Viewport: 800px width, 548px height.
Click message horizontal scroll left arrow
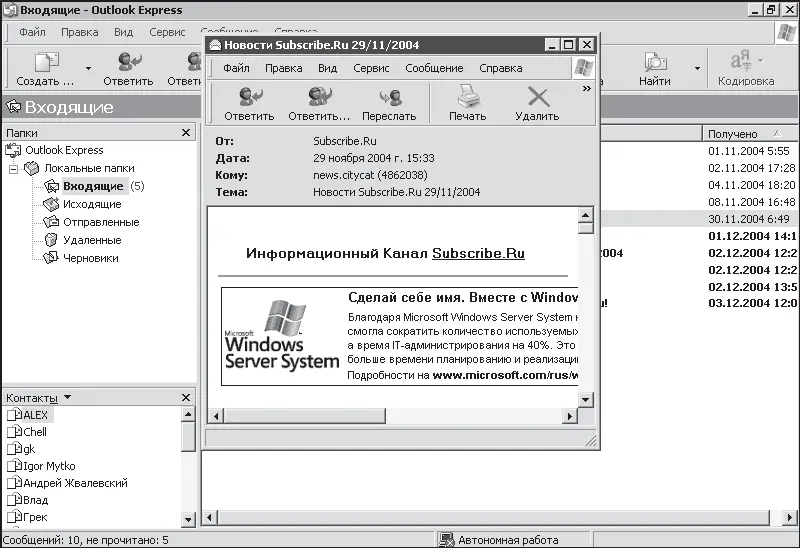[216, 416]
